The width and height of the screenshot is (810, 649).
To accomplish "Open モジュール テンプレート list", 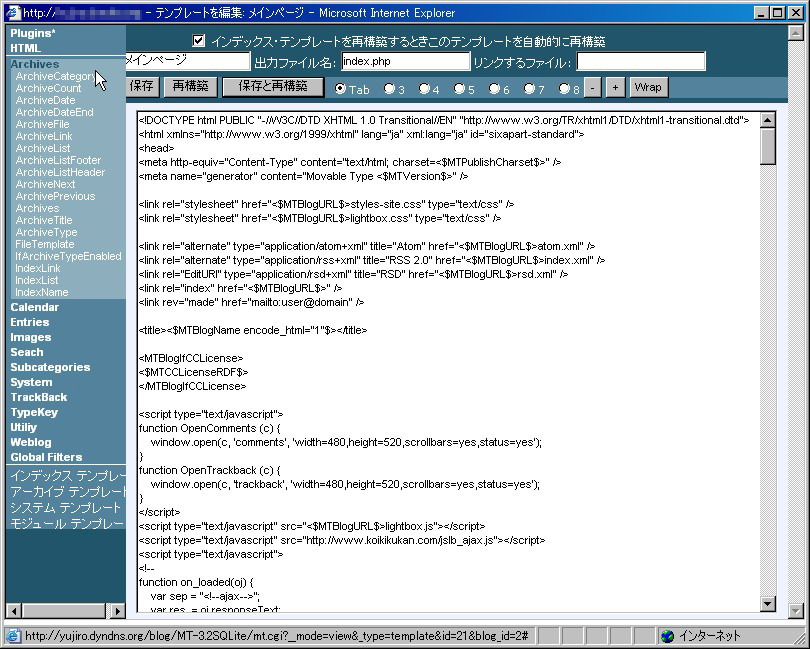I will tap(68, 523).
